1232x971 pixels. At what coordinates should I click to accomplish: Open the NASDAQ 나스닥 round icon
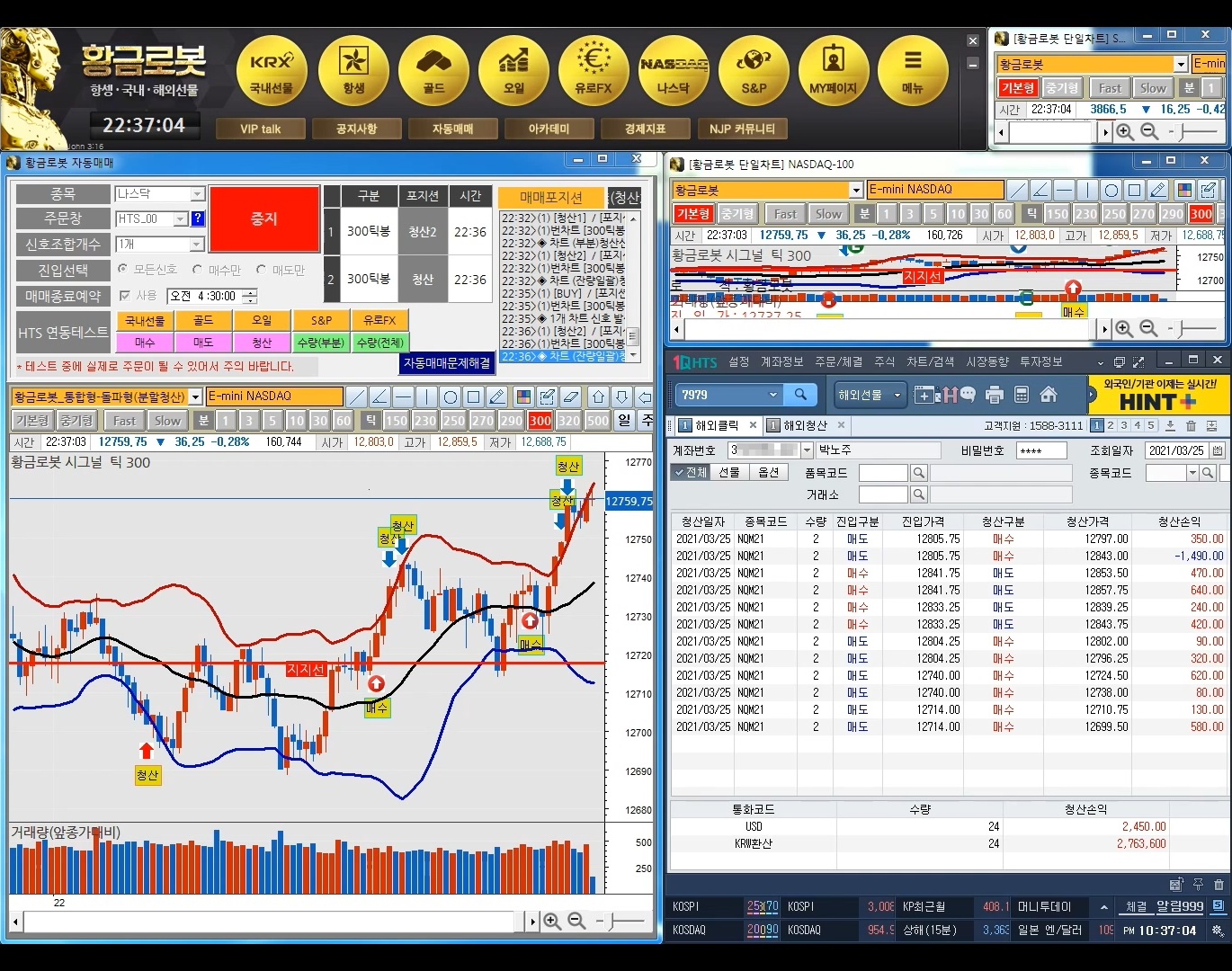point(674,70)
